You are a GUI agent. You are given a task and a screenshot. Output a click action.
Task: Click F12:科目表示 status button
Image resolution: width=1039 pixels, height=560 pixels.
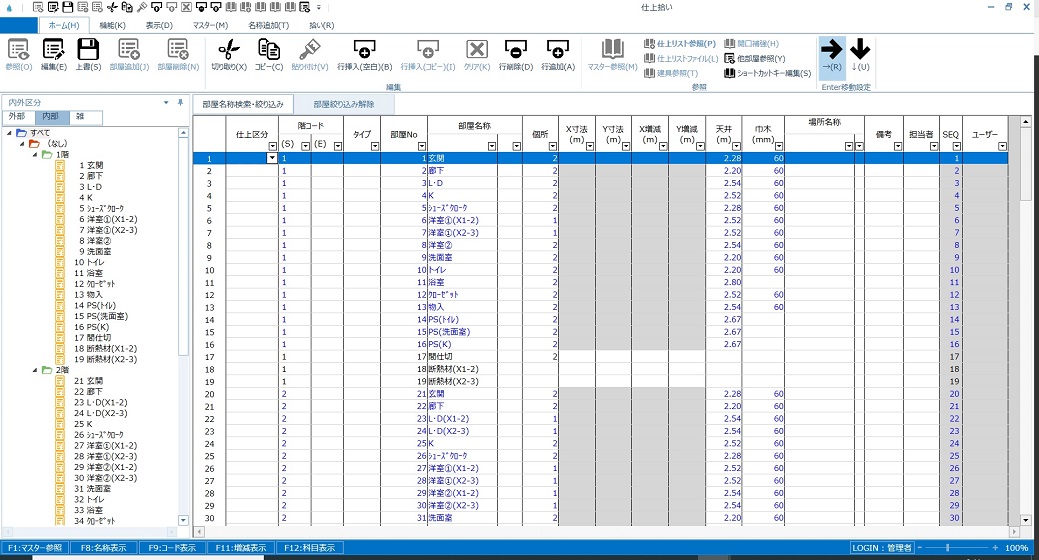pos(309,548)
